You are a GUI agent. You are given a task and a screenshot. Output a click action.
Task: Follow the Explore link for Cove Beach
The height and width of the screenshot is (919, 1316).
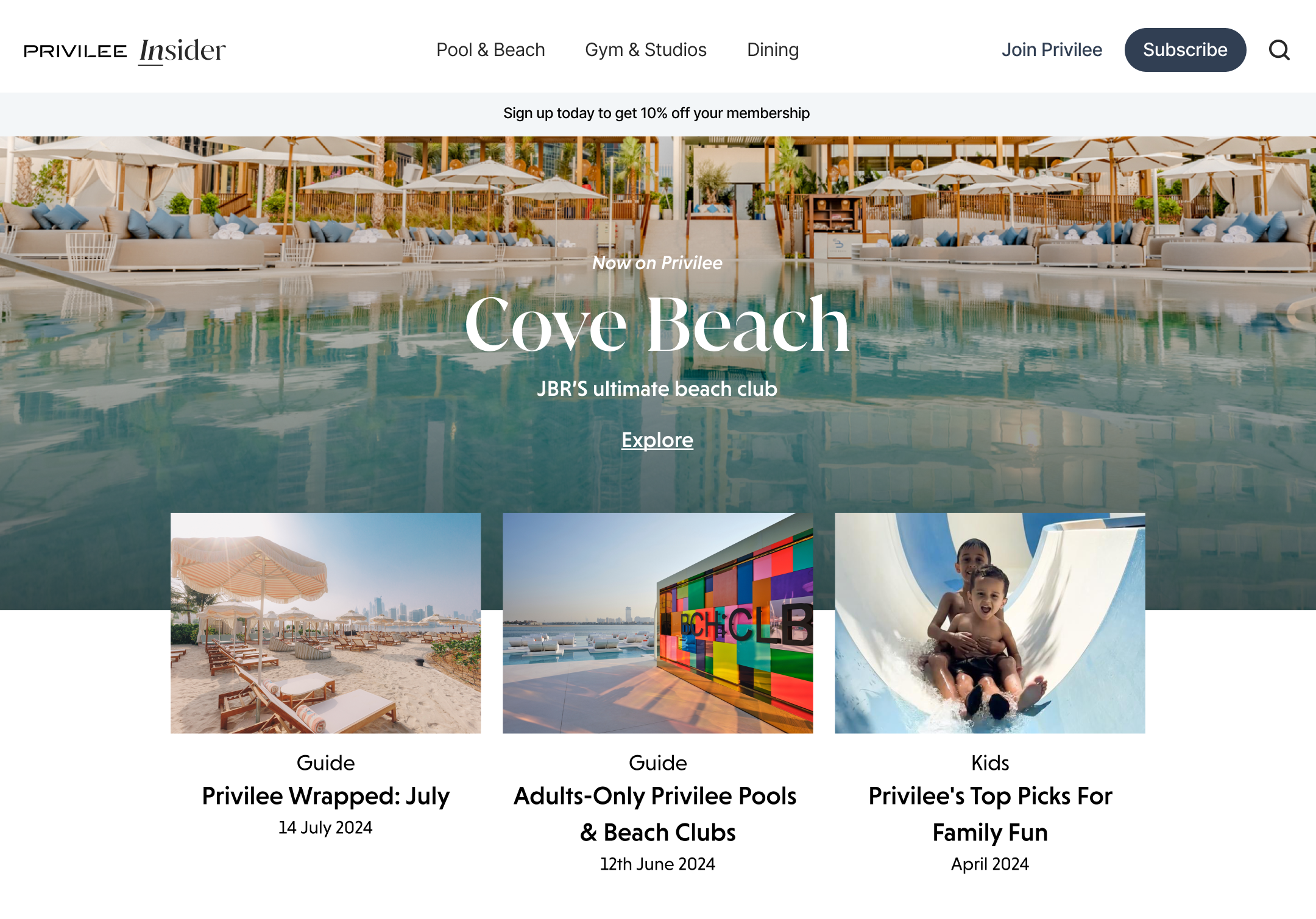pos(657,440)
